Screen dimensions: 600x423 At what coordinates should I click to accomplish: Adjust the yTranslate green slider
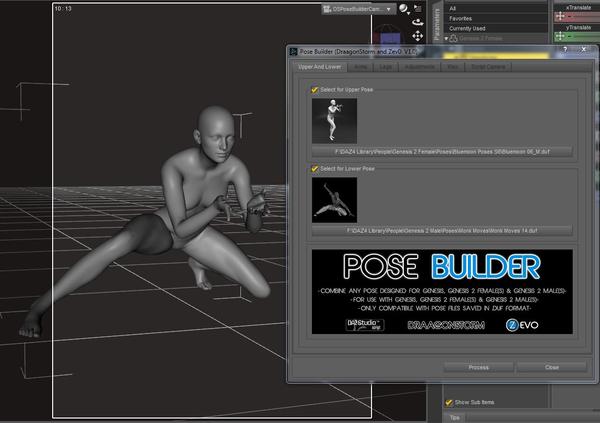(x=577, y=36)
